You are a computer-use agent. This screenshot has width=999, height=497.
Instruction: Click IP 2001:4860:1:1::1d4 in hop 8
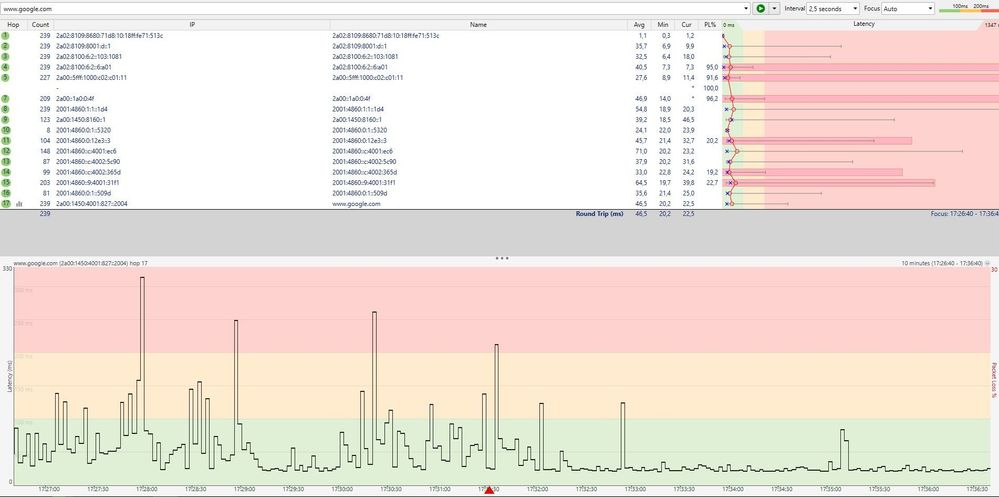click(x=82, y=109)
